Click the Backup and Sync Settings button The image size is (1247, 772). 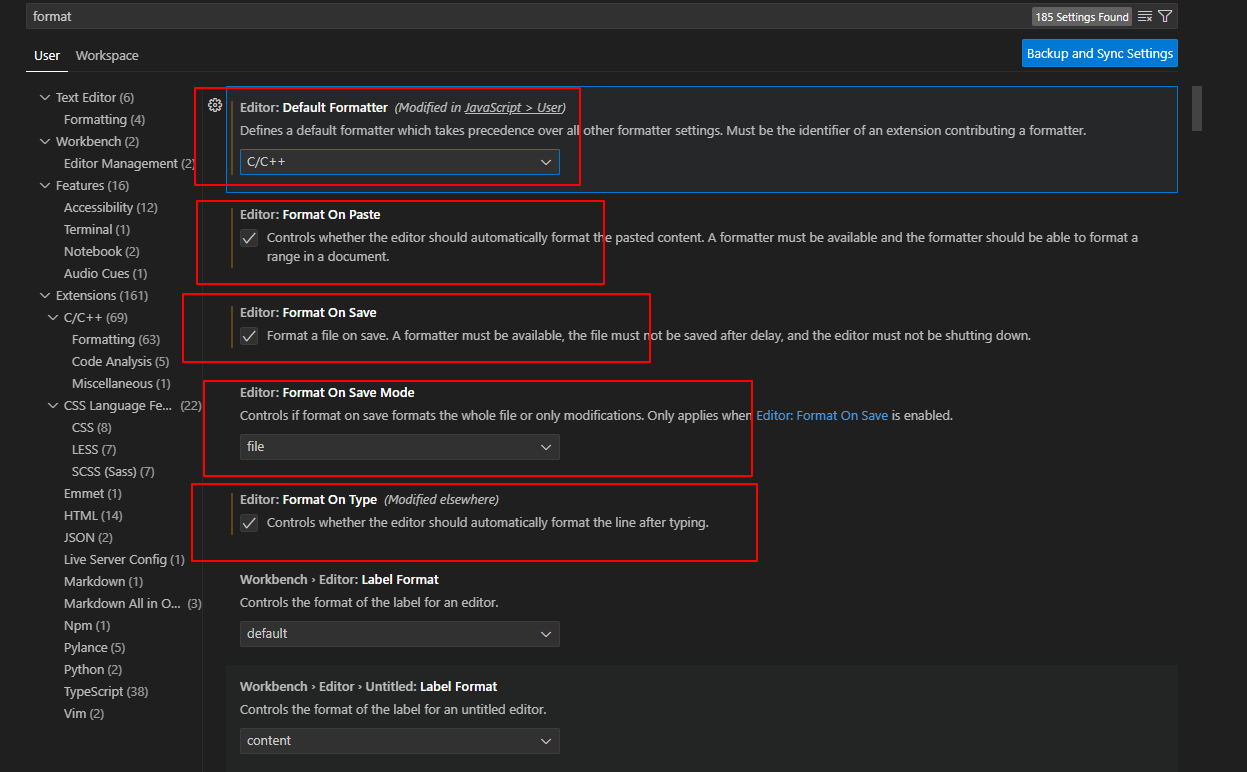pos(1100,53)
